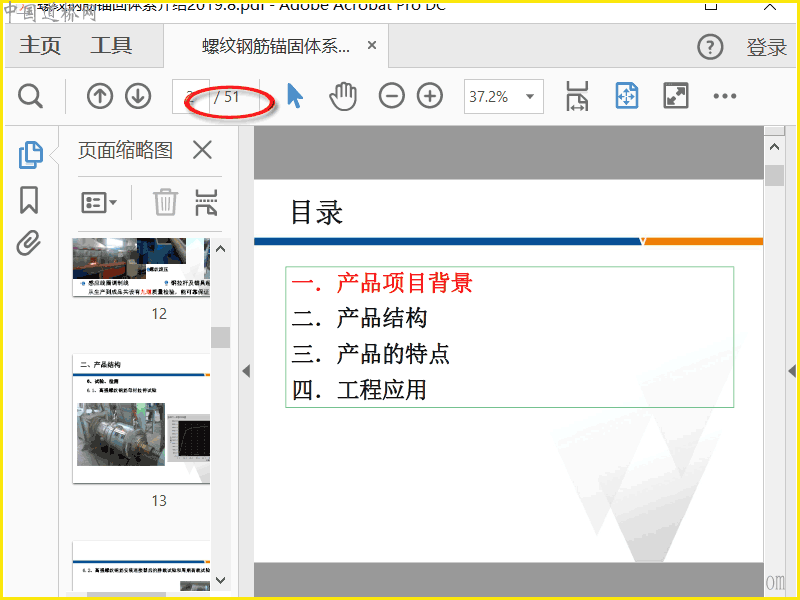Click the 二. 产品结构 contents entry
This screenshot has width=800, height=600.
point(359,318)
